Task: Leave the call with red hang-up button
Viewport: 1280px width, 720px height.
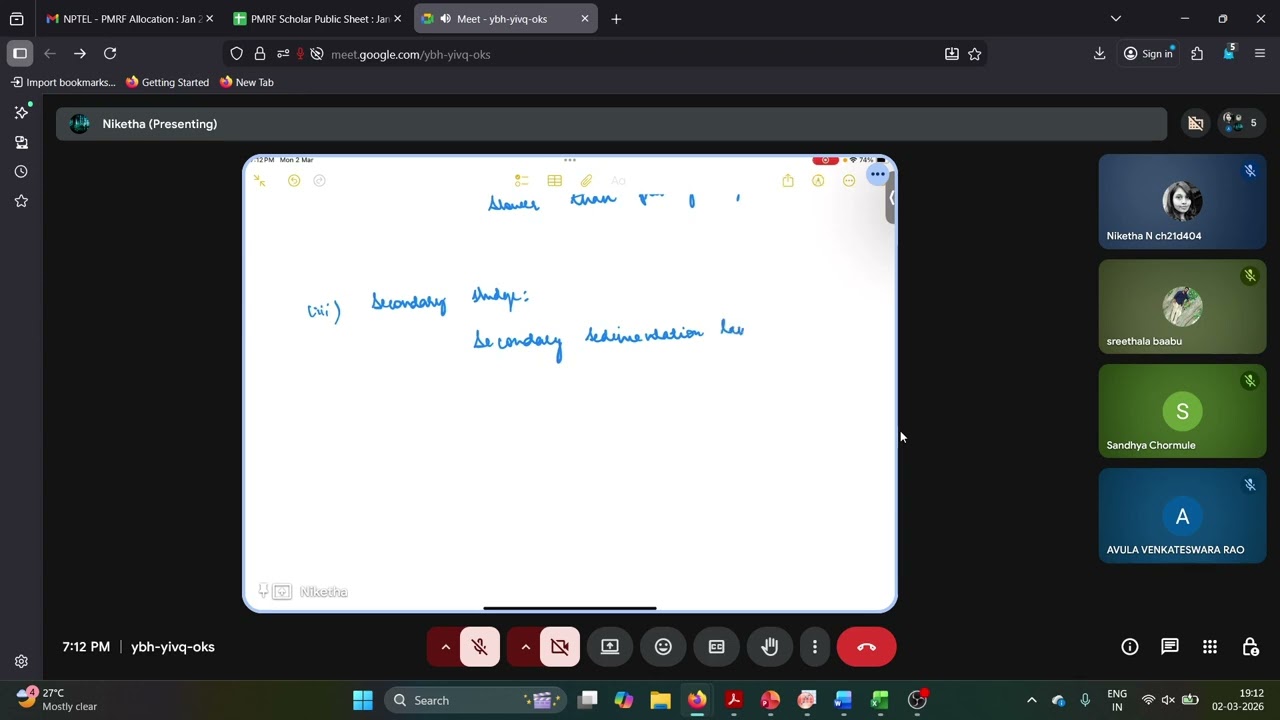Action: [x=866, y=647]
